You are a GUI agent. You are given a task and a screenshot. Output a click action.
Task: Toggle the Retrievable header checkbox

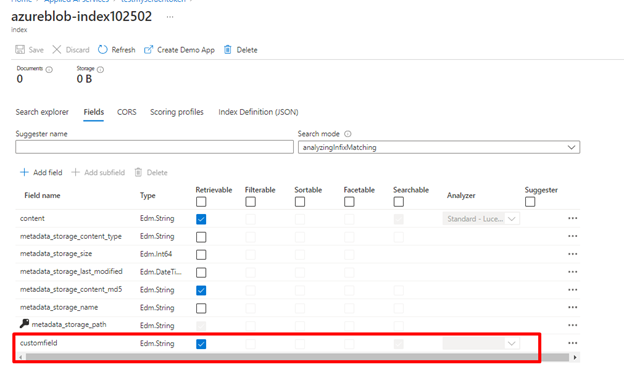pos(201,202)
